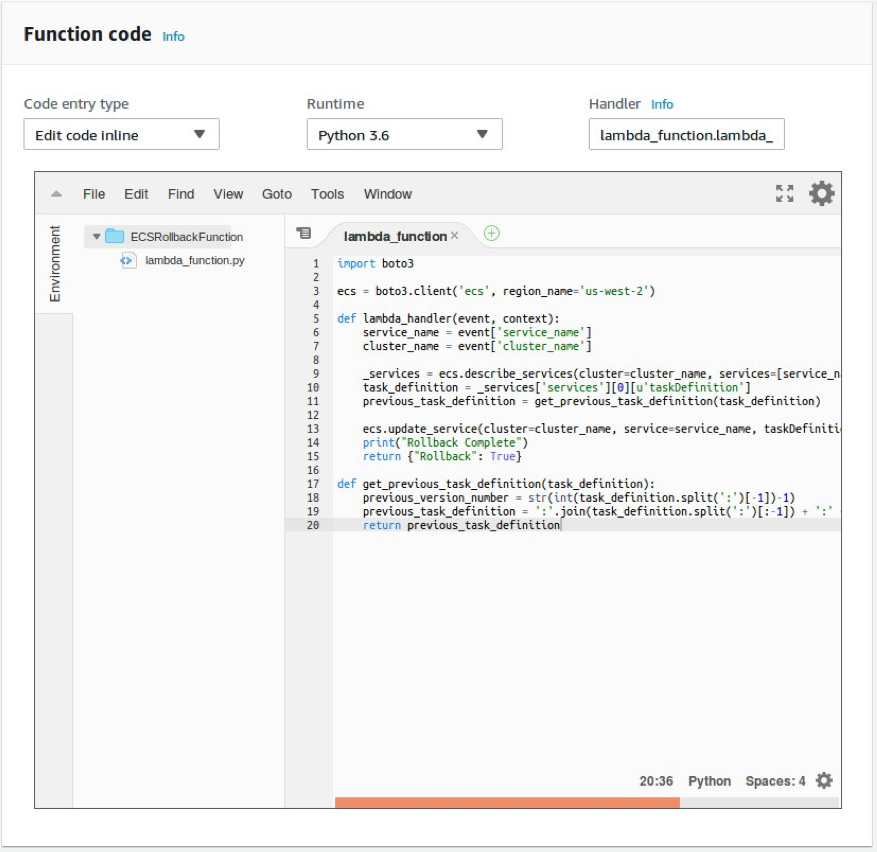
Task: Change language mode via Python status label
Action: click(x=709, y=781)
